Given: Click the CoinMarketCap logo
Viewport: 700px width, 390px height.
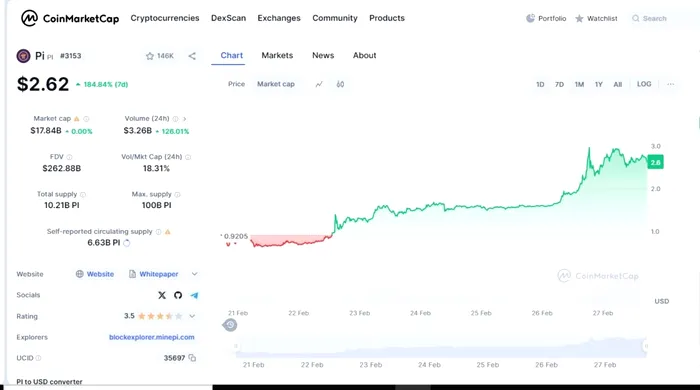Looking at the screenshot, I should tap(70, 18).
